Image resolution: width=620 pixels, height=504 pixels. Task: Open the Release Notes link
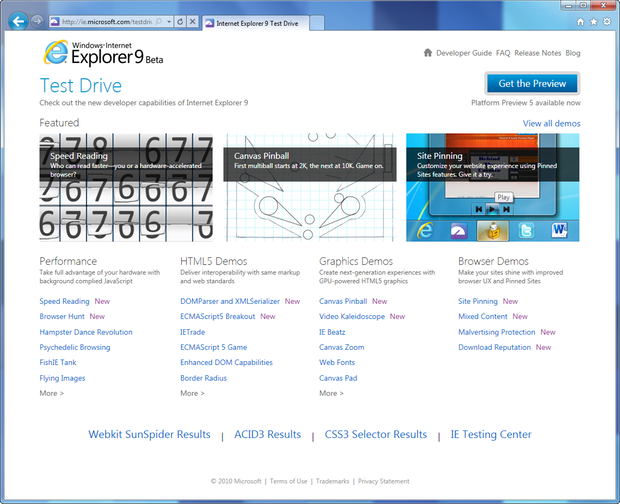[x=538, y=53]
